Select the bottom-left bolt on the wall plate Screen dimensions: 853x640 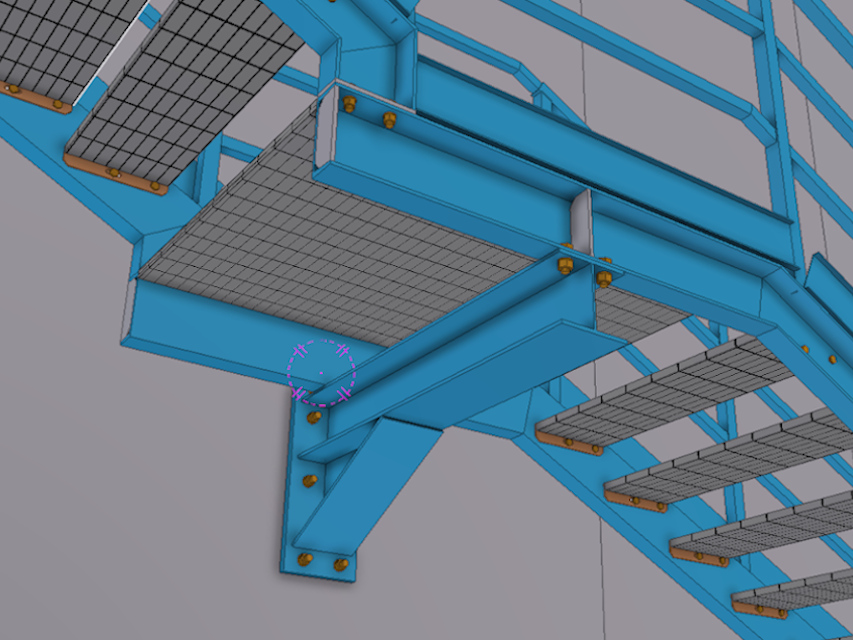(x=305, y=559)
